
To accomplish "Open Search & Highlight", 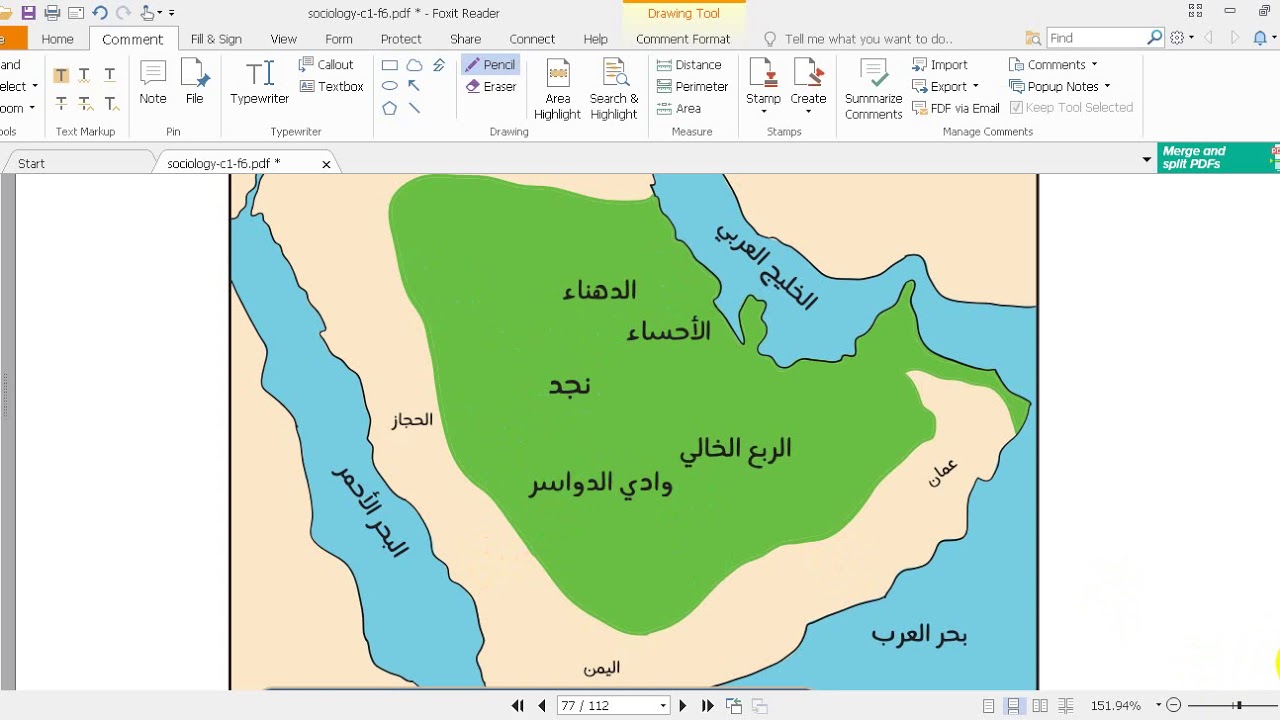I will (614, 90).
